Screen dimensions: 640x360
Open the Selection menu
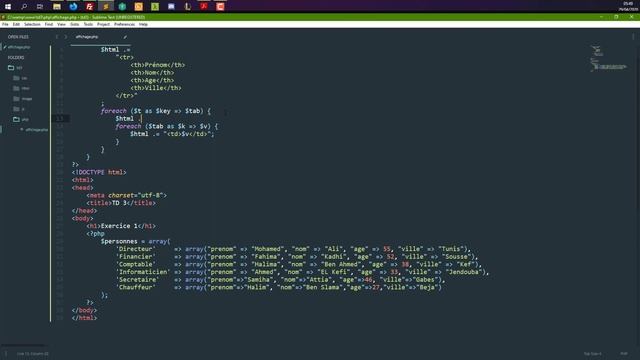[32, 24]
